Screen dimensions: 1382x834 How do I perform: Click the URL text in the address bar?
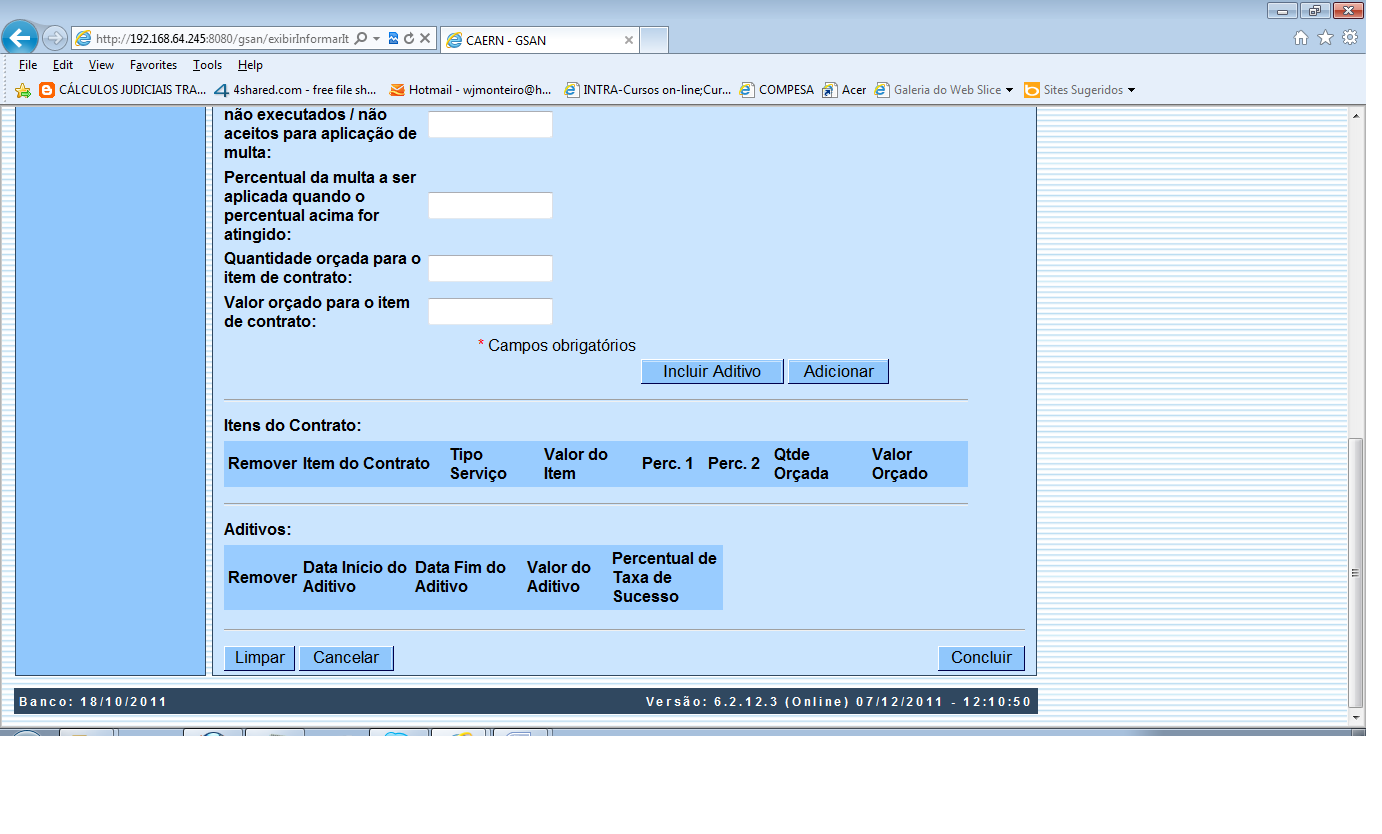tap(222, 39)
